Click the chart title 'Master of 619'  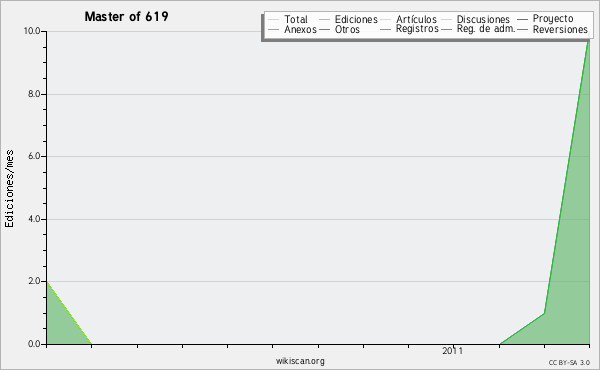pyautogui.click(x=126, y=16)
